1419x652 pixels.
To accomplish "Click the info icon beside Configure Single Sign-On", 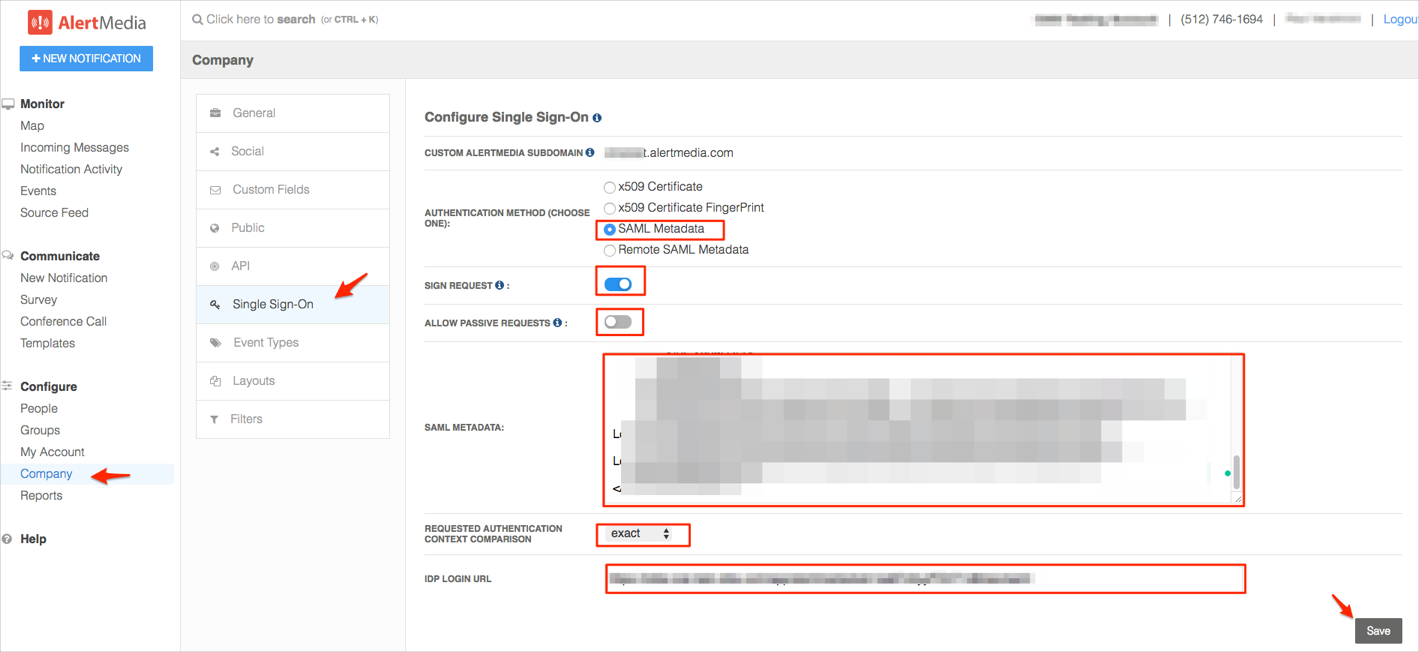I will point(597,118).
